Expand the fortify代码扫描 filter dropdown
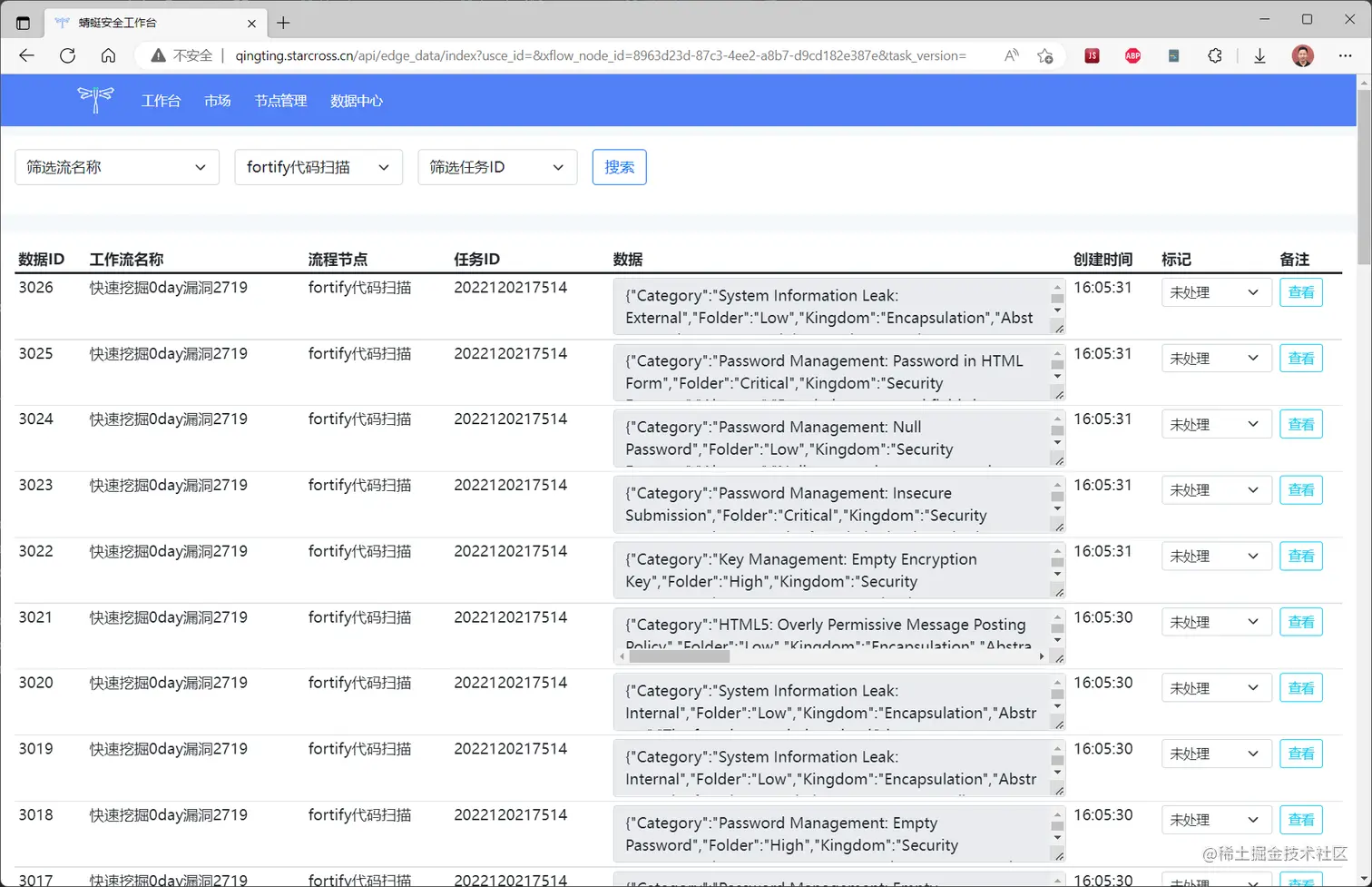This screenshot has width=1372, height=887. click(x=318, y=167)
